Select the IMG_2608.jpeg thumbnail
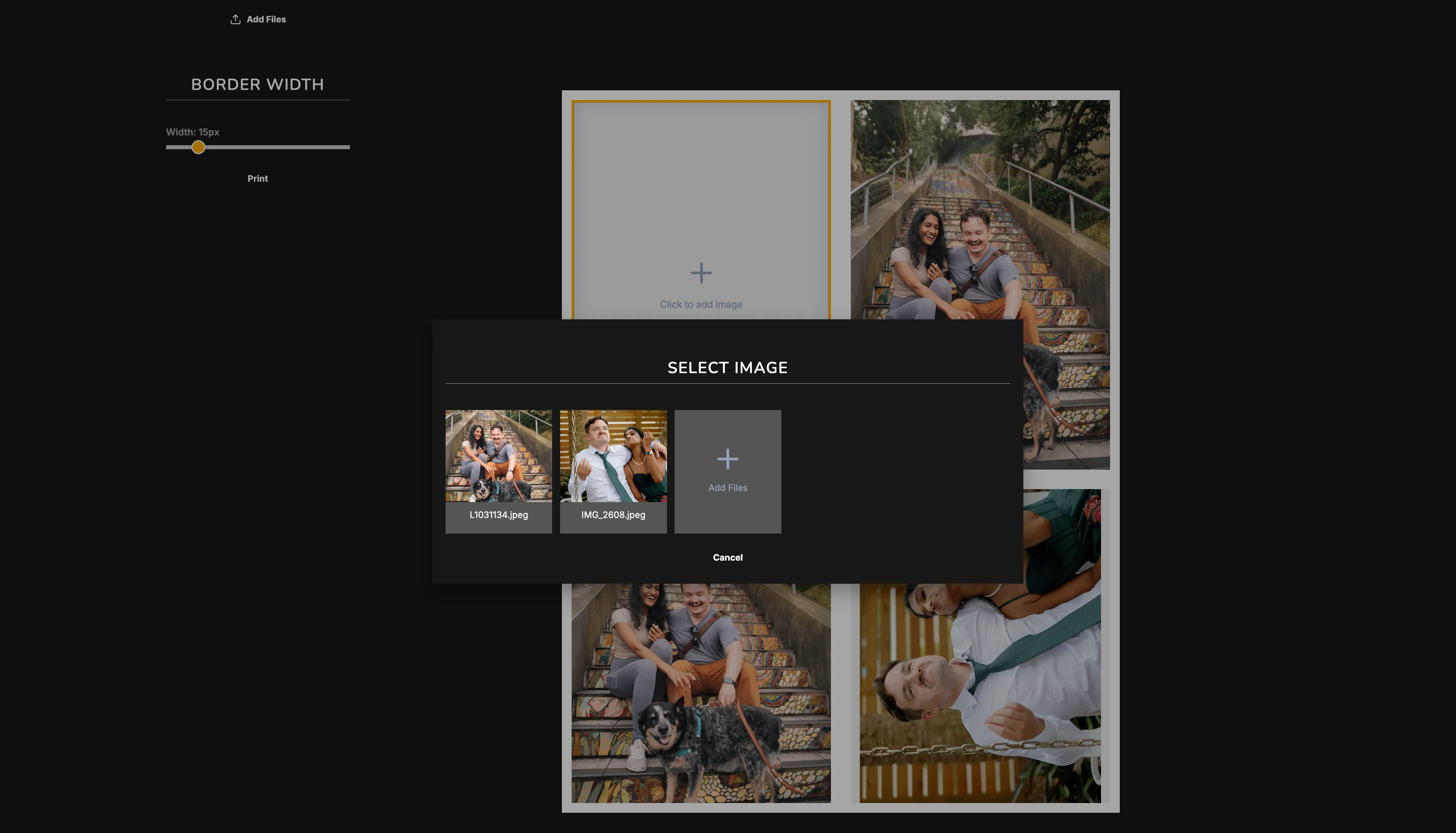Image resolution: width=1456 pixels, height=833 pixels. [613, 456]
